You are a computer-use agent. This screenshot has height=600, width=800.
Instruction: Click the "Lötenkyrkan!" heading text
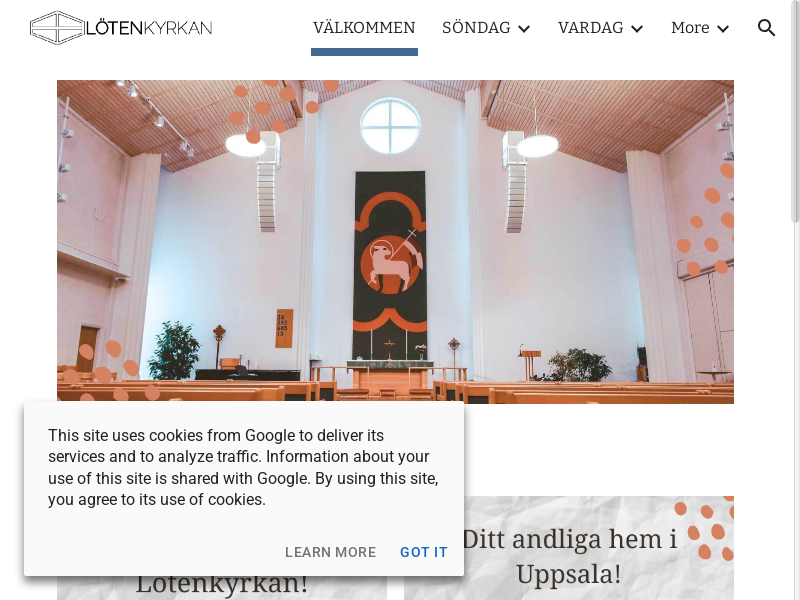tap(221, 583)
